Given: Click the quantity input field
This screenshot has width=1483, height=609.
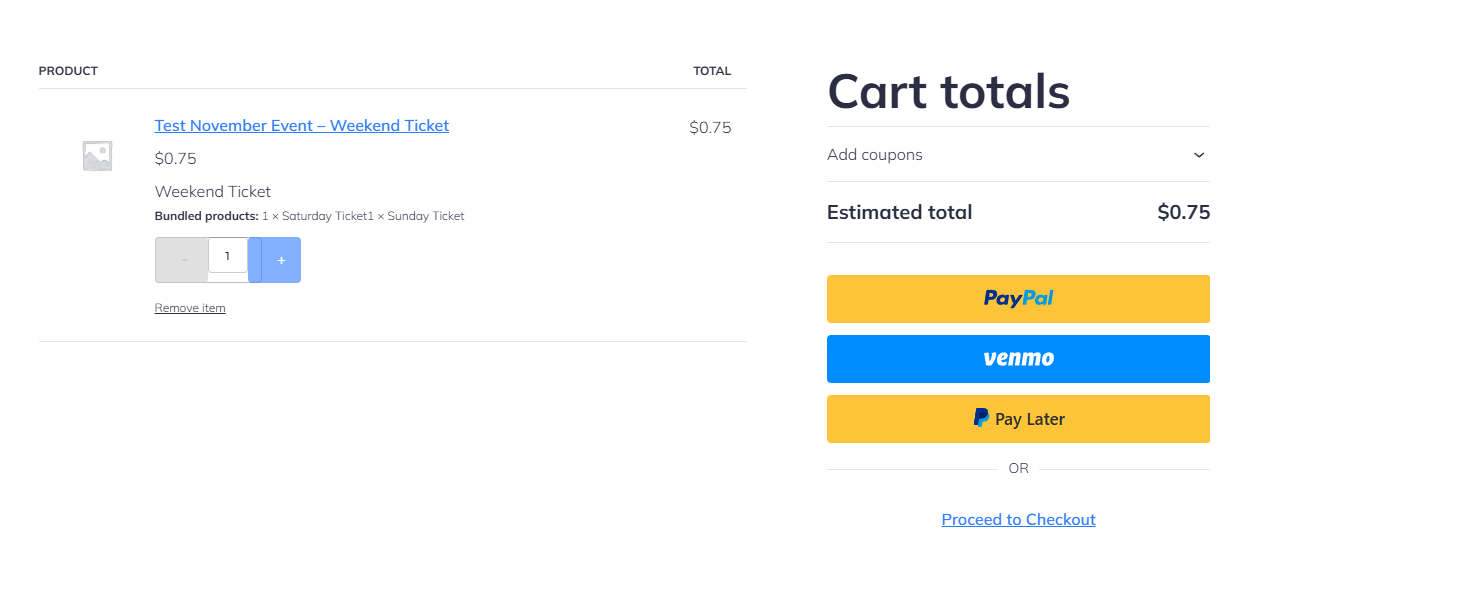Looking at the screenshot, I should [228, 256].
